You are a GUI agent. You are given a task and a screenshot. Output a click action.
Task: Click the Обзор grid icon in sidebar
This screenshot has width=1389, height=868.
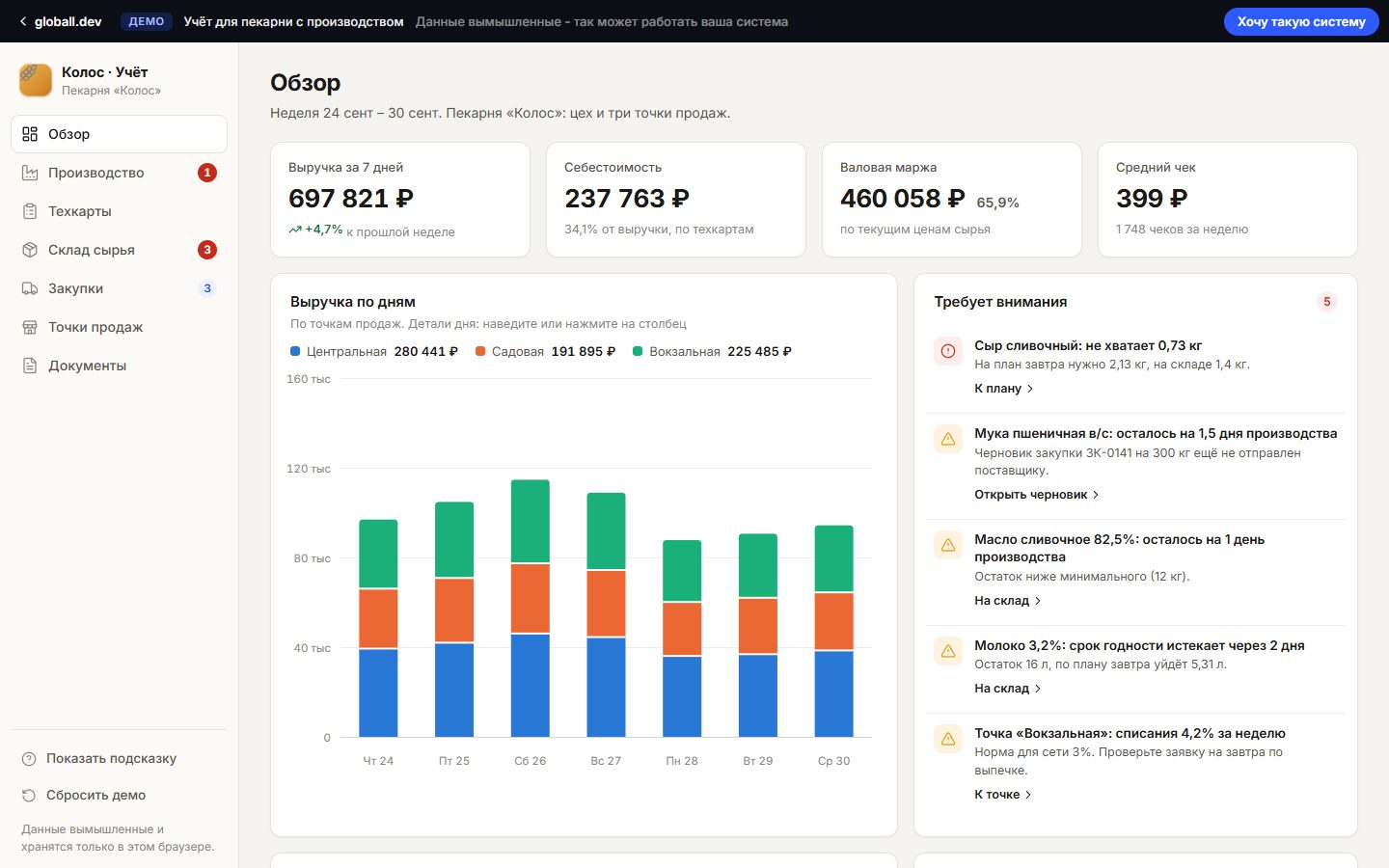[30, 134]
